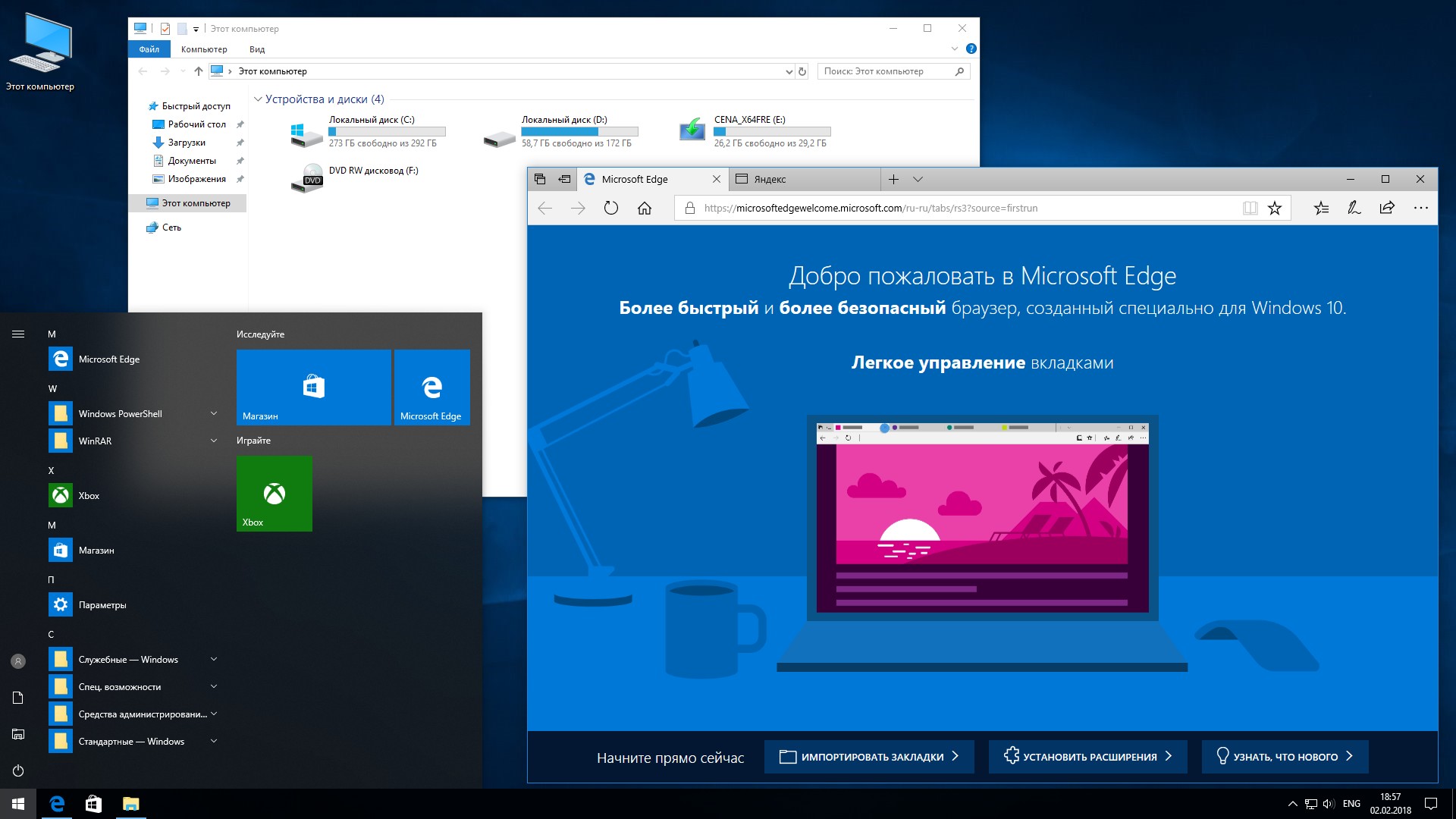The height and width of the screenshot is (819, 1456).
Task: Go to Edge home page icon
Action: click(x=645, y=208)
